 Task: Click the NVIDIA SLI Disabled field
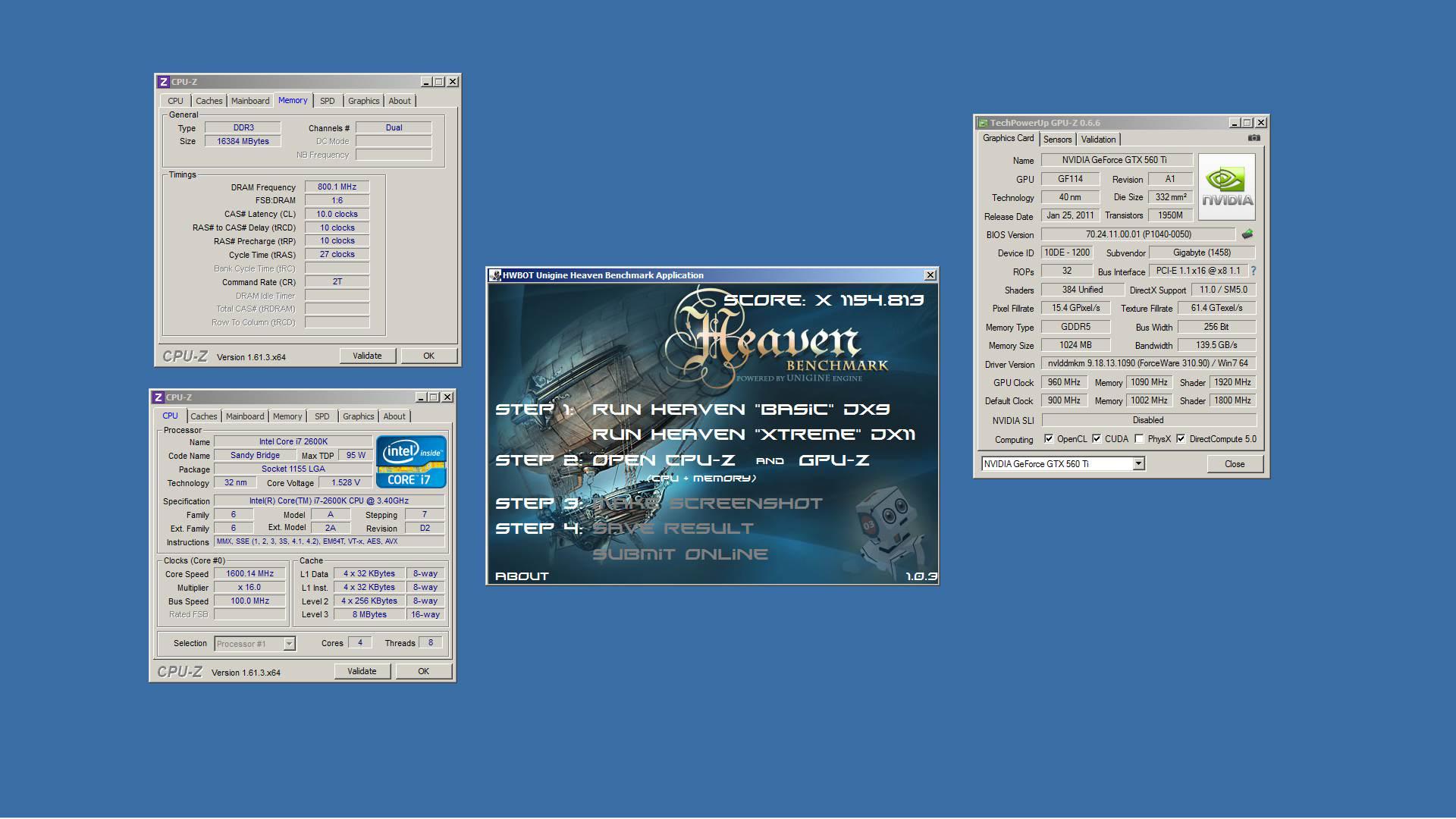coord(1148,420)
